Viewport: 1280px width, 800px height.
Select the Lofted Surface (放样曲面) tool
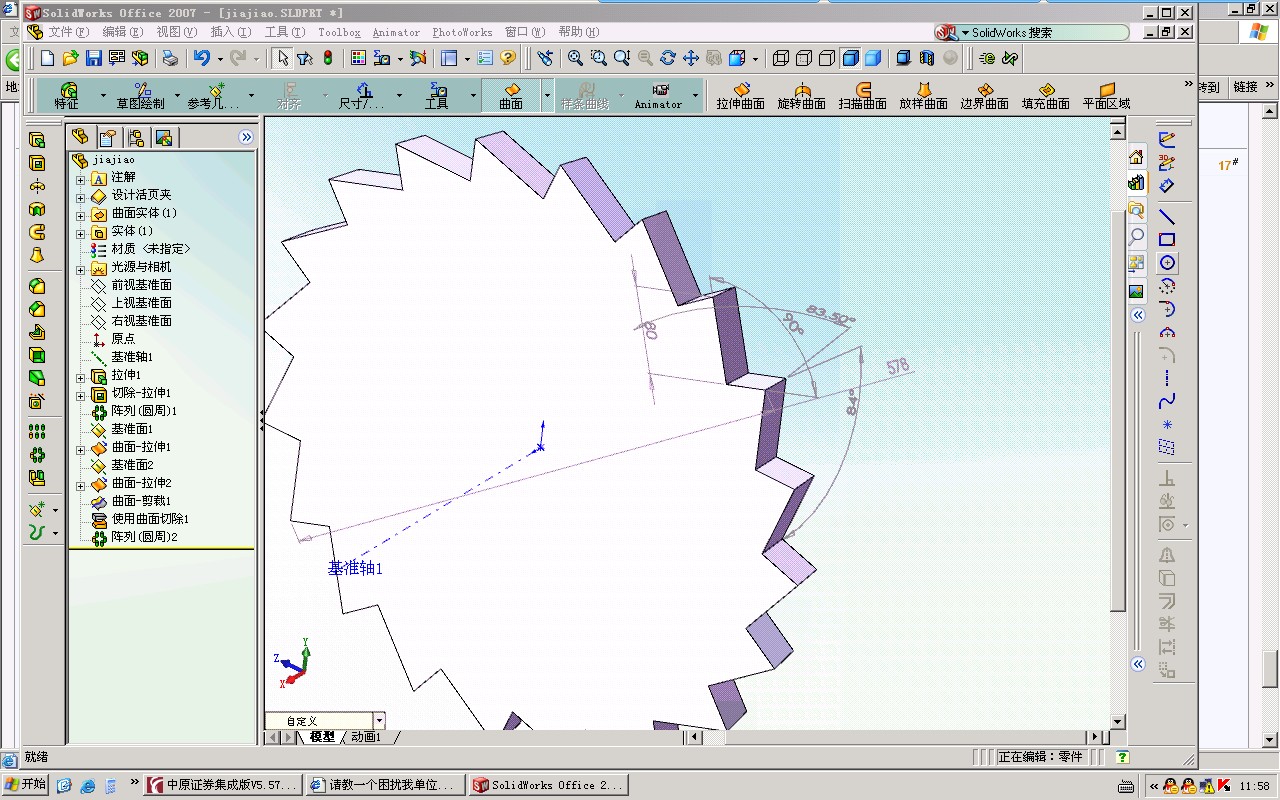click(x=923, y=96)
